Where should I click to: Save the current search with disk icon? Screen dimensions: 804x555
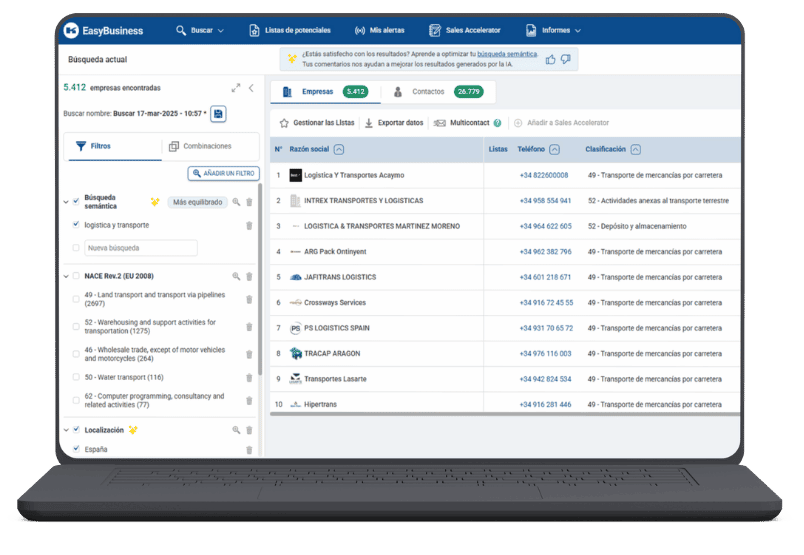(218, 114)
